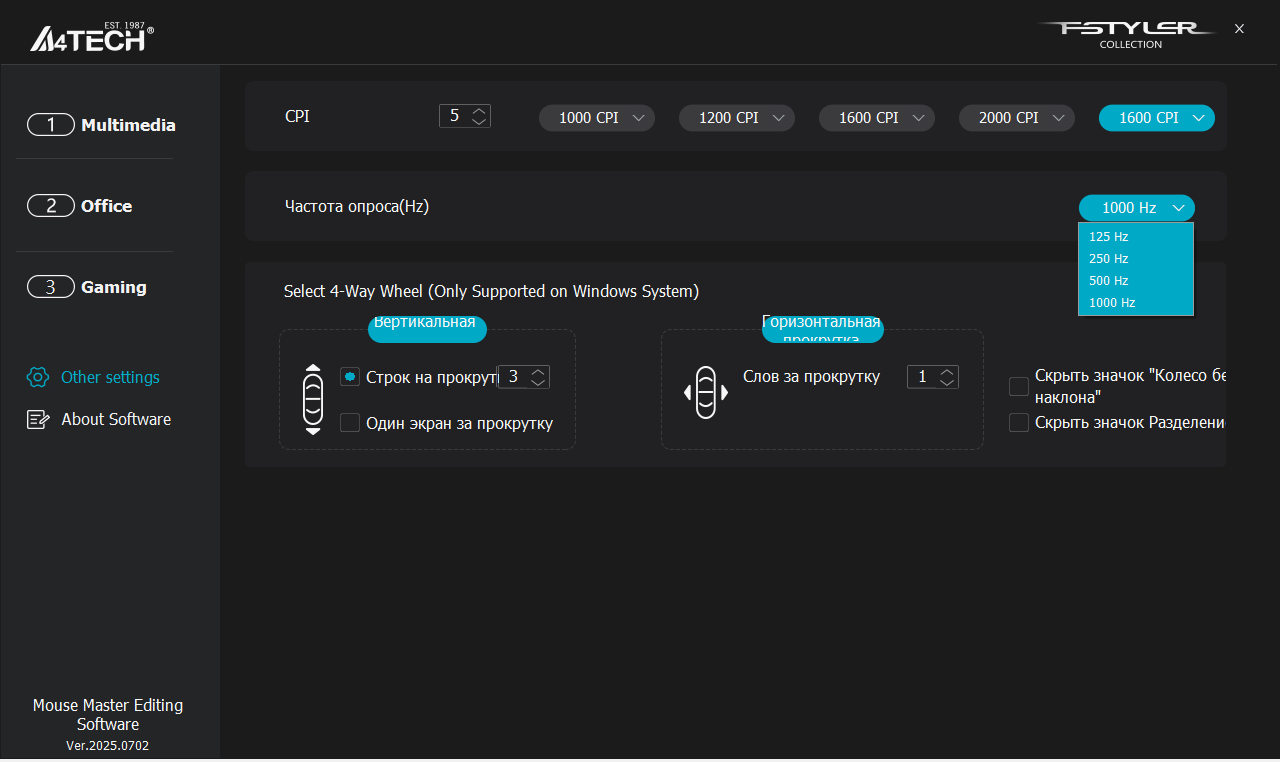Check 'Скрыть значок Разделение' box
The image size is (1280, 762).
[1019, 423]
